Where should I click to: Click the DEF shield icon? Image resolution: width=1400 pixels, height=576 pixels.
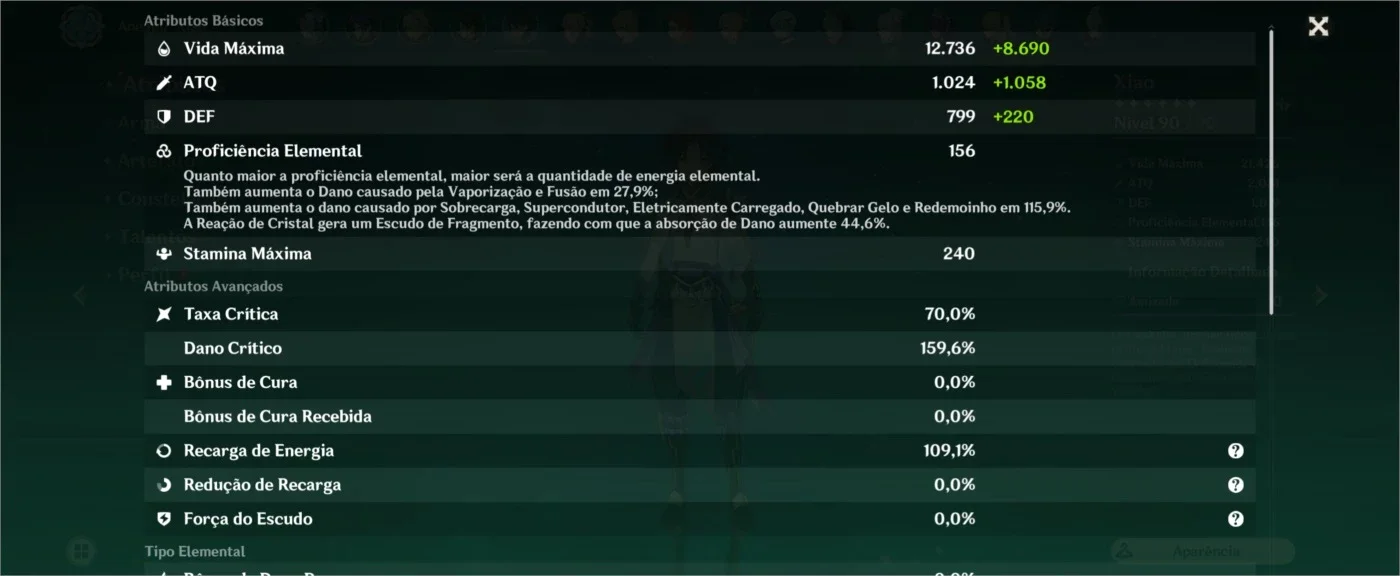[164, 117]
